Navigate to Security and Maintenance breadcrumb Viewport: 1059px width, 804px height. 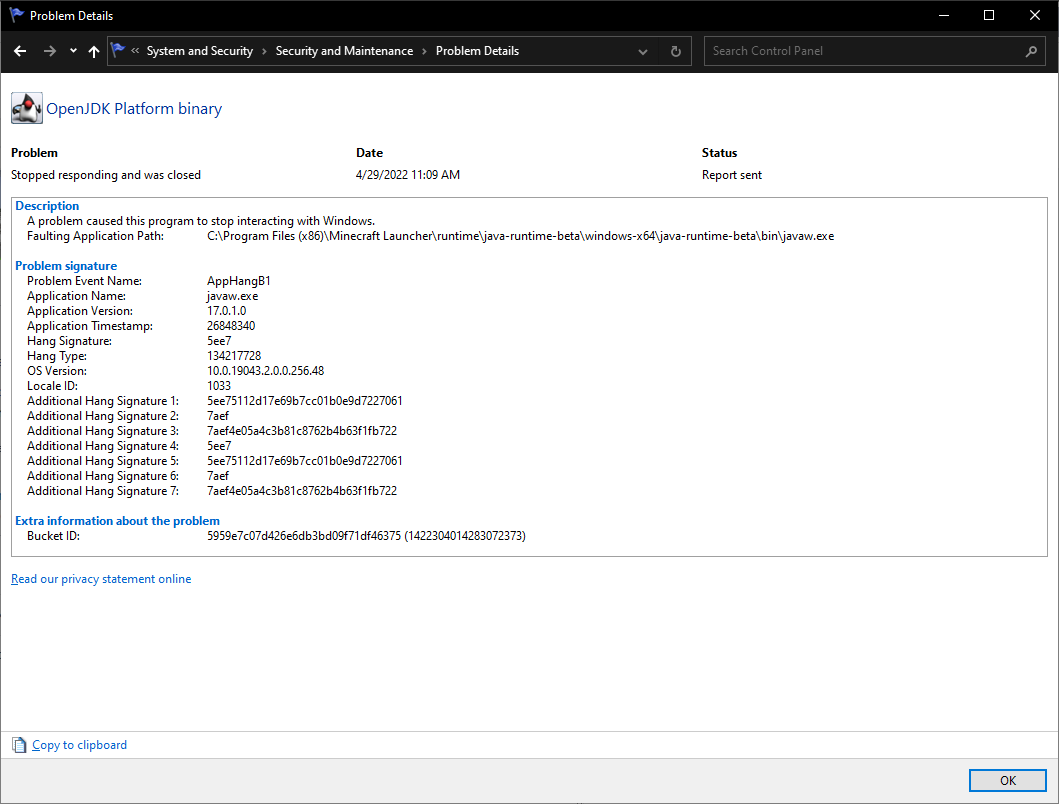tap(344, 51)
